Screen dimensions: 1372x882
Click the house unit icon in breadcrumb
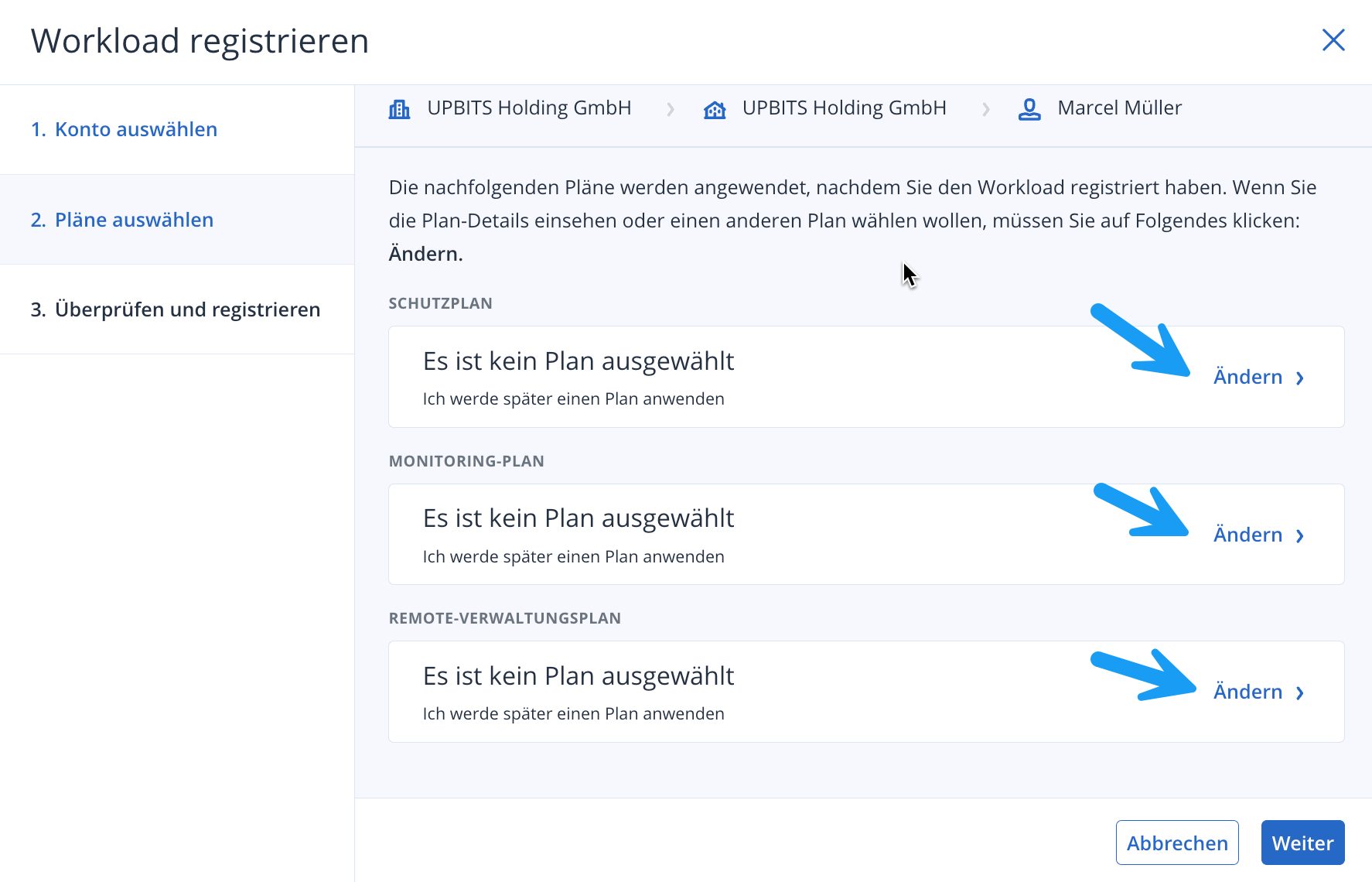(715, 109)
